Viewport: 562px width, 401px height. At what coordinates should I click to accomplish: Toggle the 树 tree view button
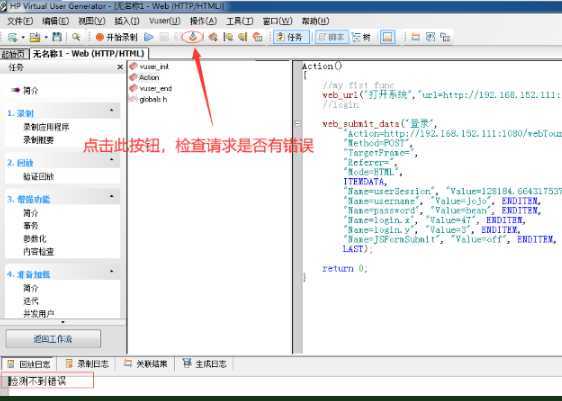(x=362, y=37)
